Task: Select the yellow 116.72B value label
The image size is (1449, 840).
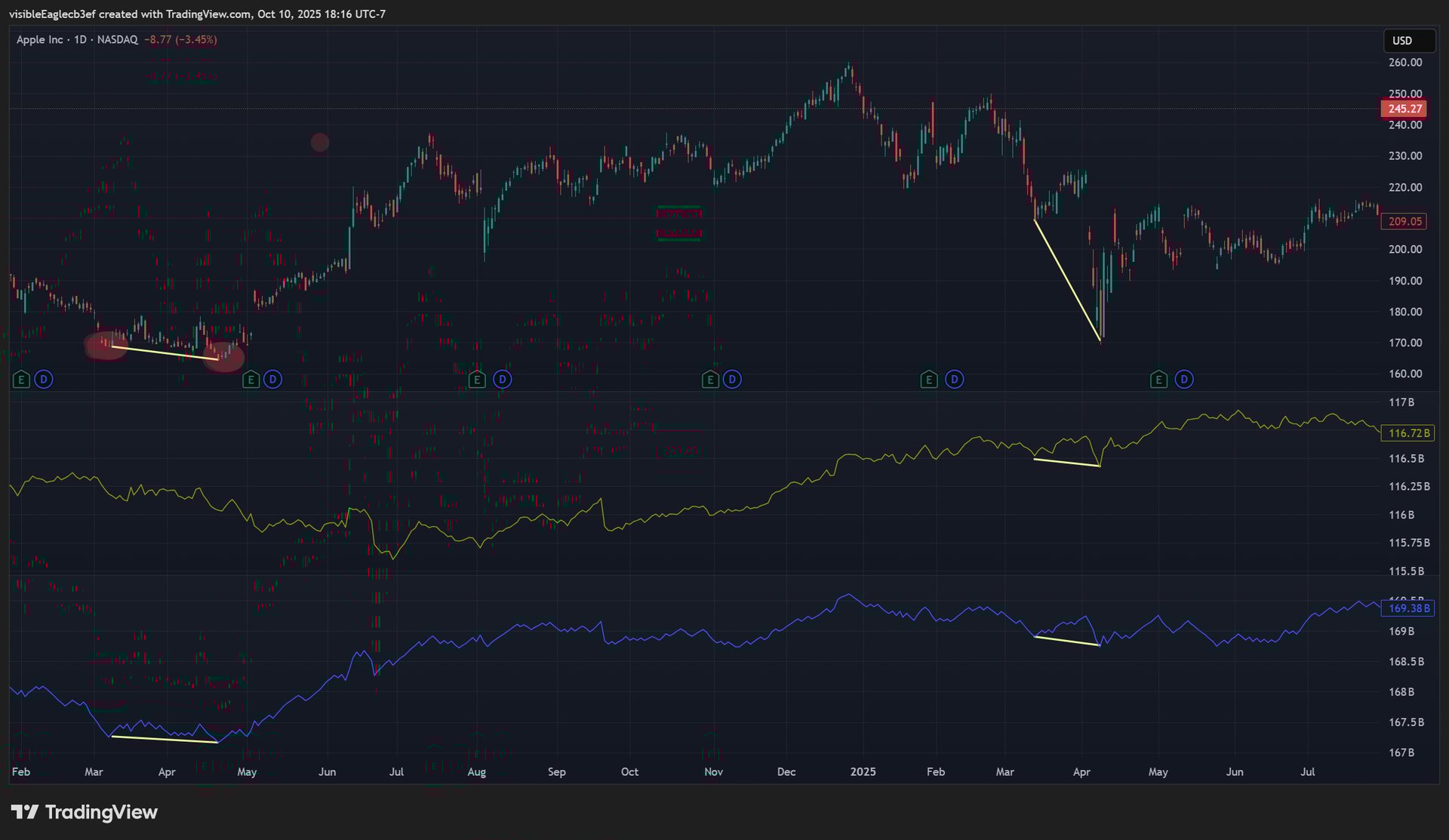Action: (x=1408, y=433)
